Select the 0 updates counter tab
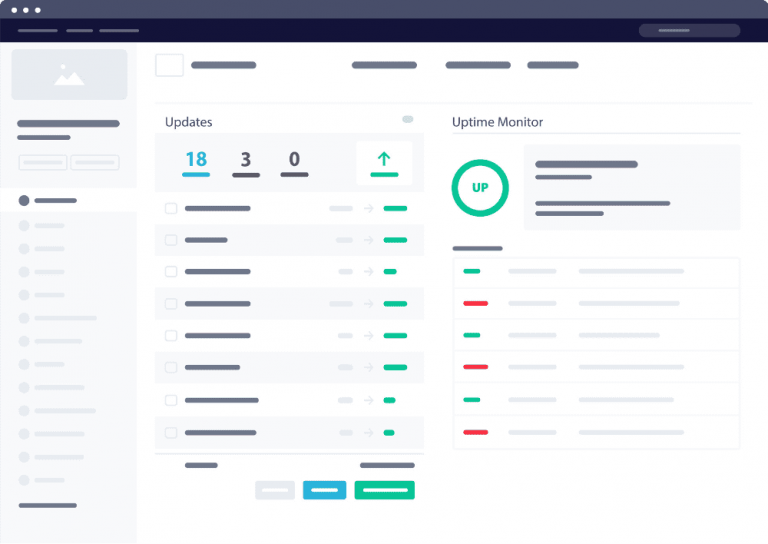This screenshot has height=544, width=768. point(294,161)
